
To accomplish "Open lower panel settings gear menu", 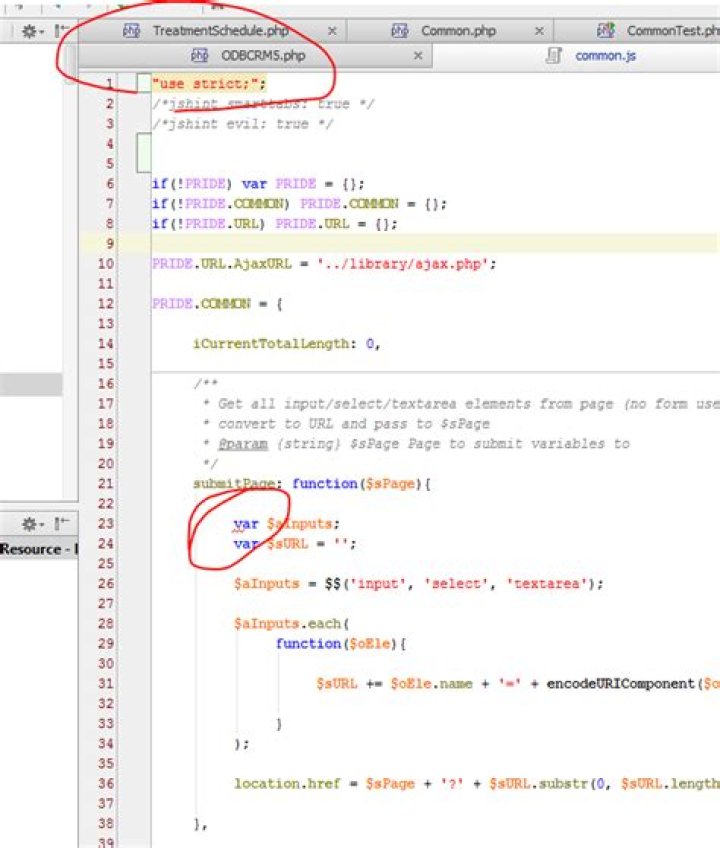I will pyautogui.click(x=31, y=524).
